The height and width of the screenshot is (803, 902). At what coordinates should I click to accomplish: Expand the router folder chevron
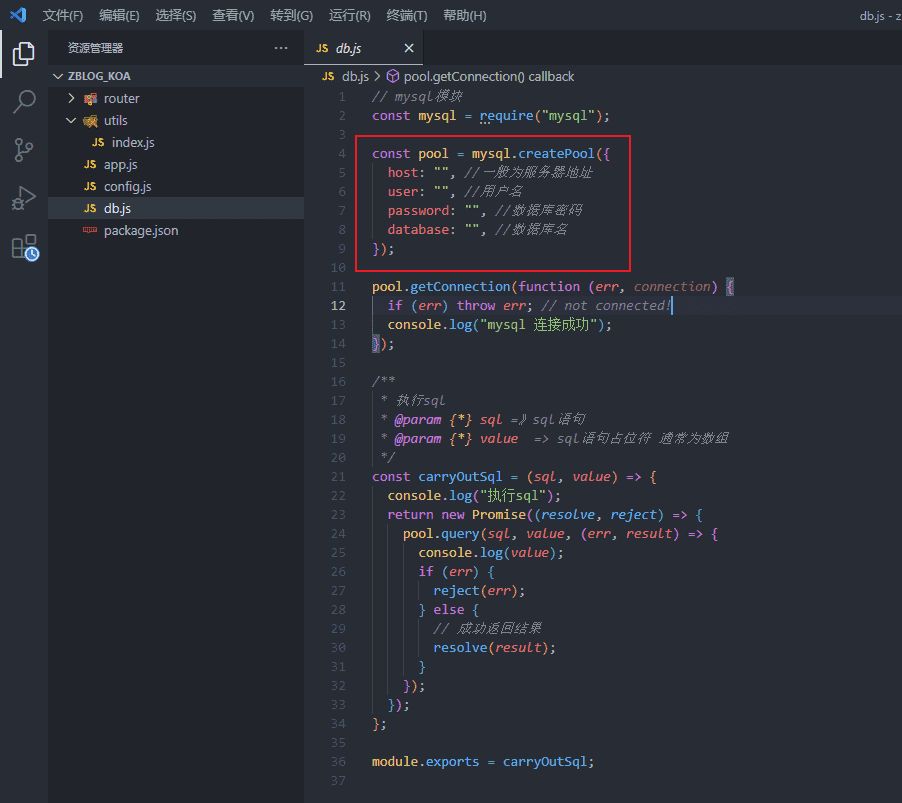pos(71,98)
